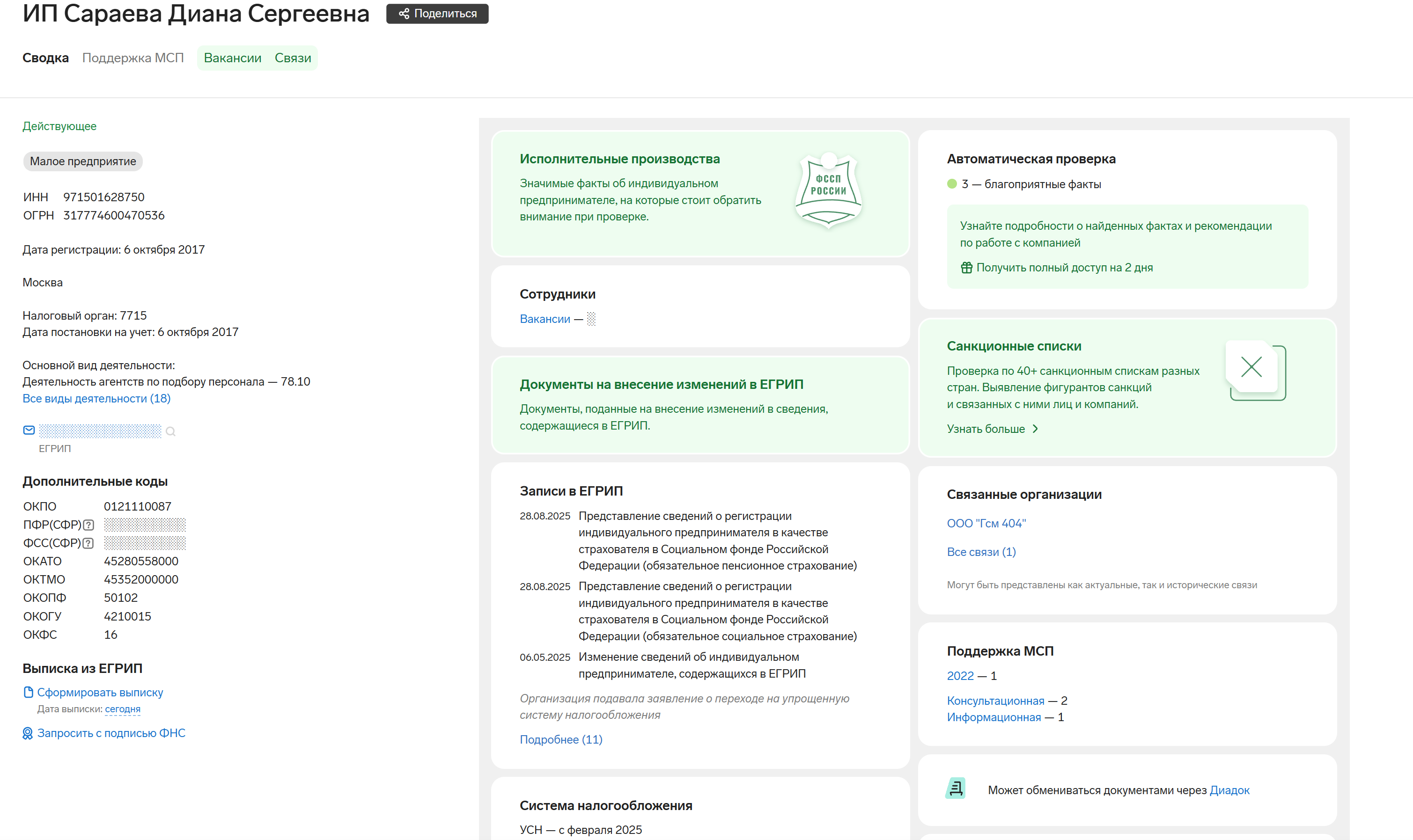Image resolution: width=1413 pixels, height=840 pixels.
Task: Click the gift icon next to full access offer
Action: point(966,268)
